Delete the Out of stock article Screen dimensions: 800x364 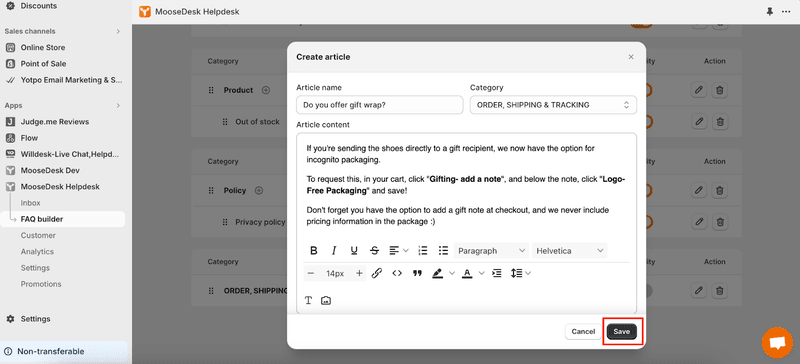coord(719,122)
